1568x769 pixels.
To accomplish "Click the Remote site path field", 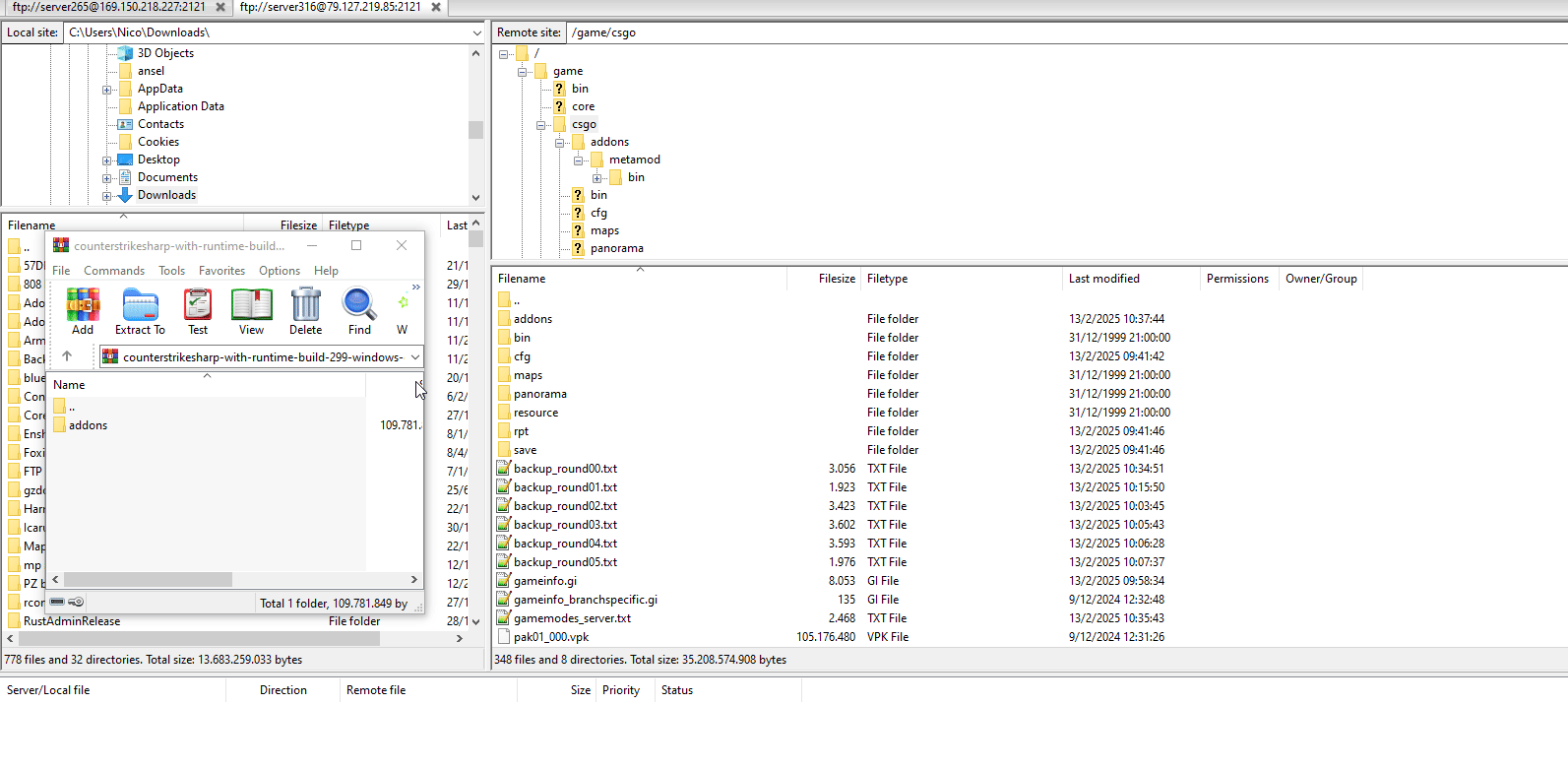I will coord(1066,32).
